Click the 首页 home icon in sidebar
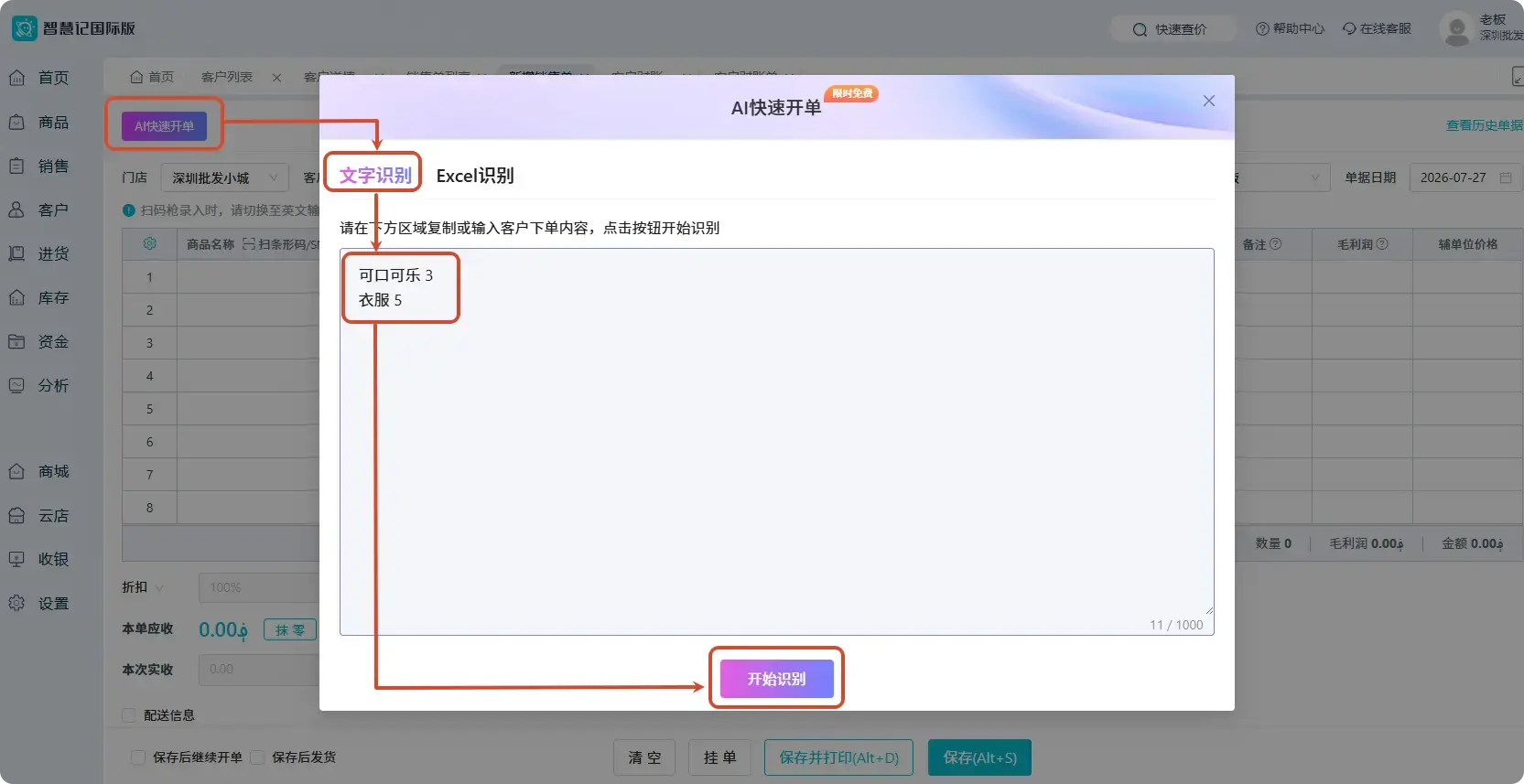This screenshot has width=1524, height=784. (16, 78)
